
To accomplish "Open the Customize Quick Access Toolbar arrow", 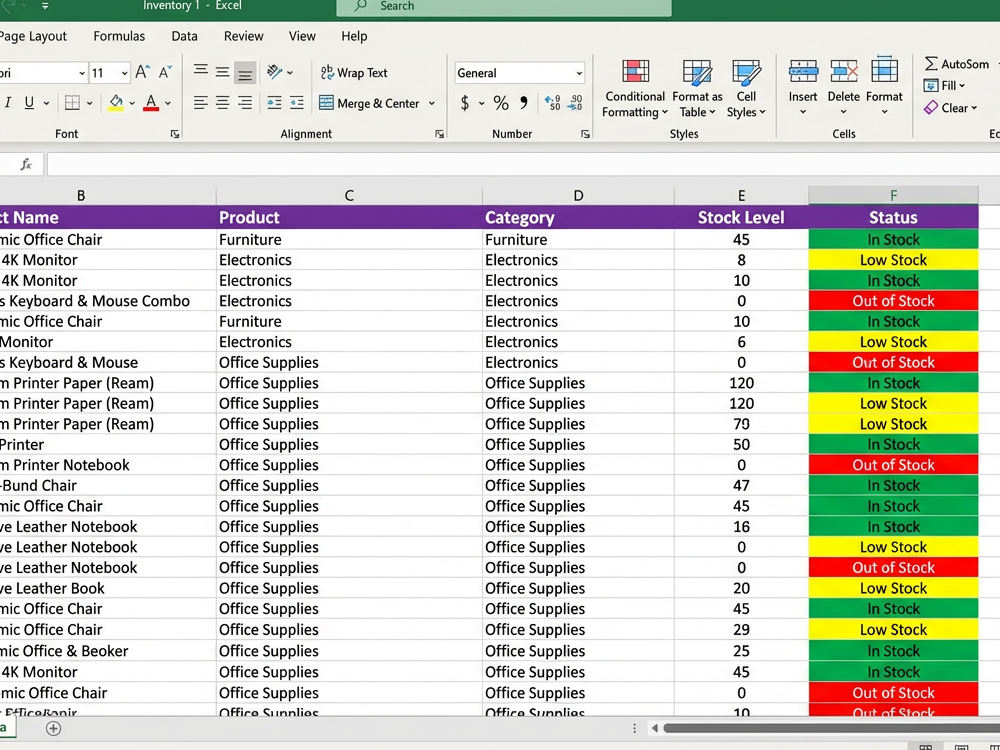I will coord(45,6).
